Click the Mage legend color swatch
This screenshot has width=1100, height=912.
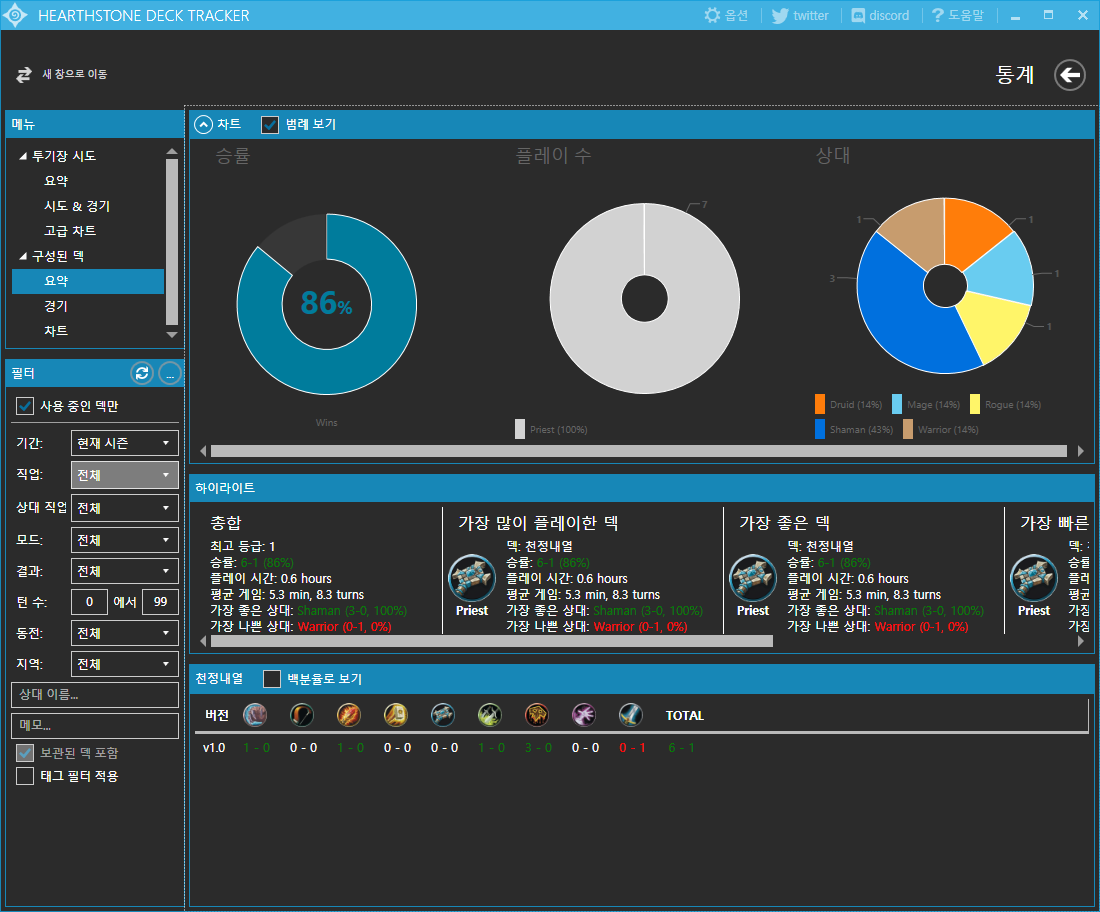[x=897, y=404]
